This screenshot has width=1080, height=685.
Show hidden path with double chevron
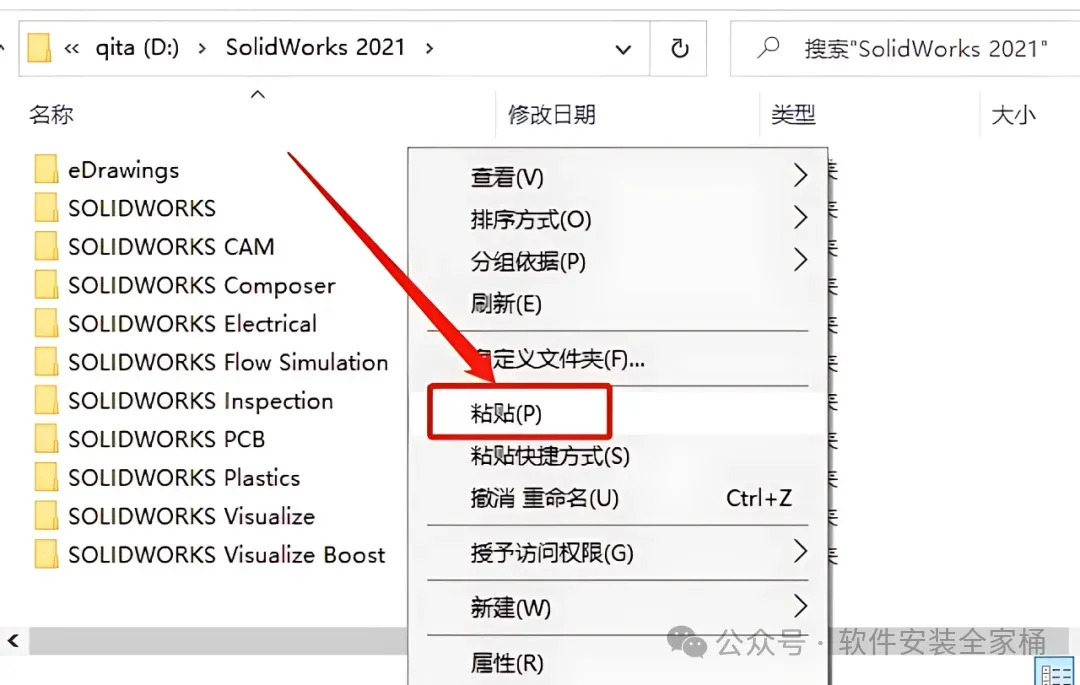point(72,48)
